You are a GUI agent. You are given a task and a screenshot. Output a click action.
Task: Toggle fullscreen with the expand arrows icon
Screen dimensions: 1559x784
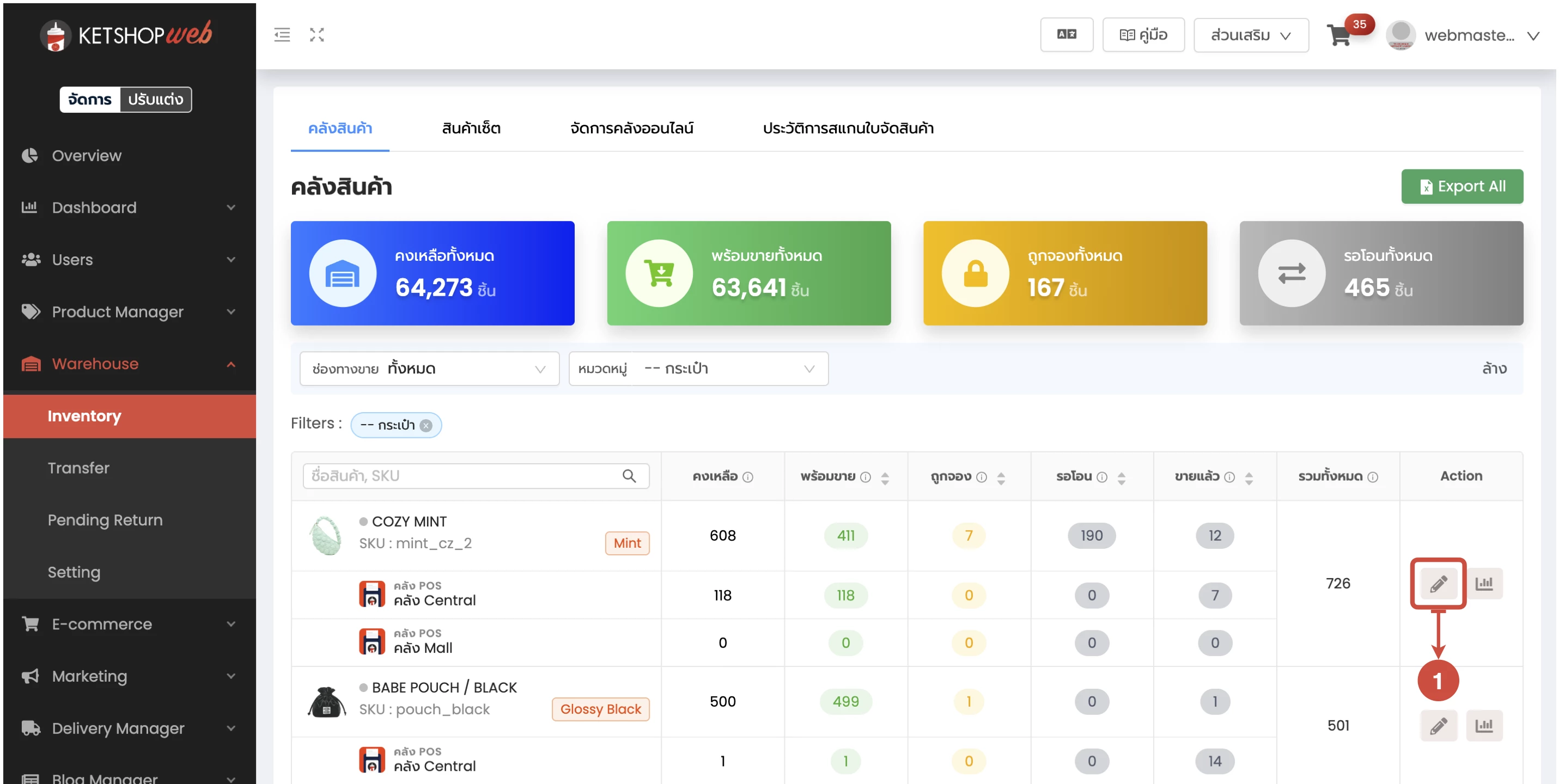point(316,34)
